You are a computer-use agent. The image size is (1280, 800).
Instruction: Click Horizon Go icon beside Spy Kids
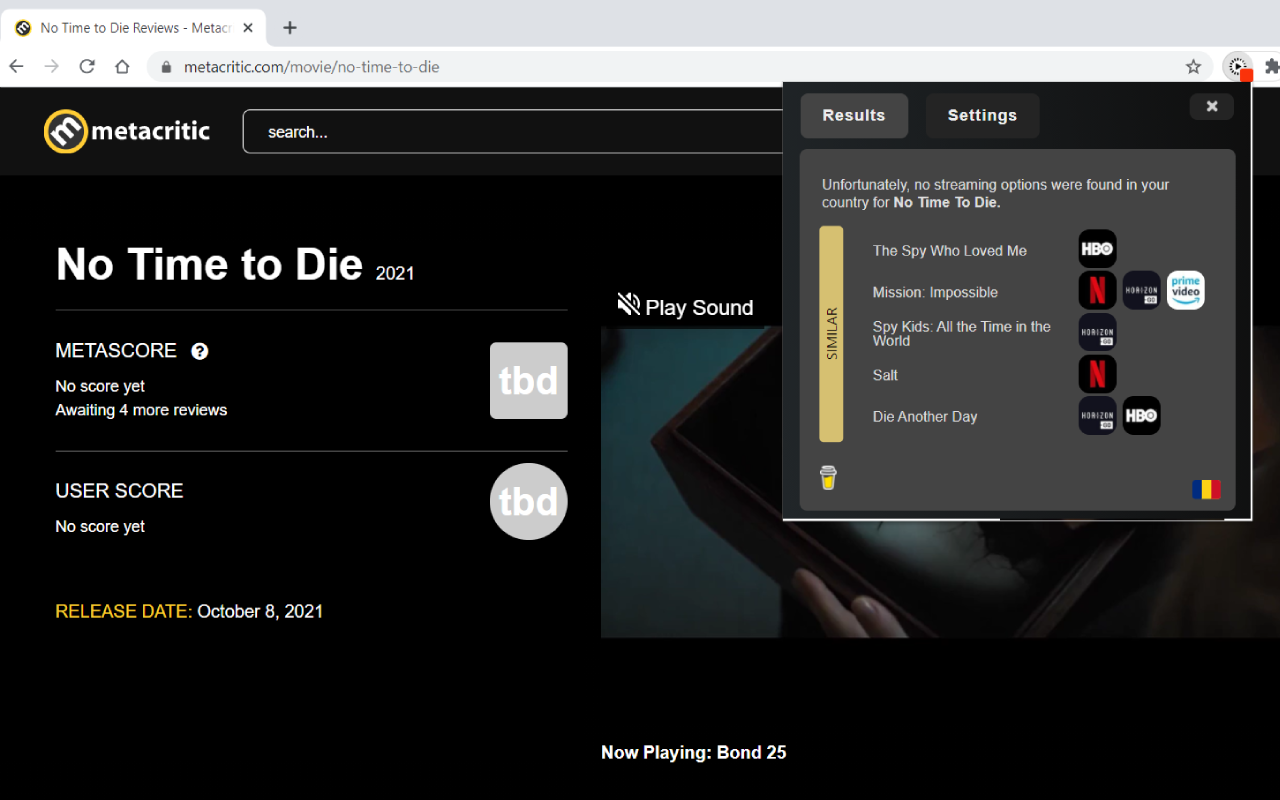pyautogui.click(x=1097, y=332)
